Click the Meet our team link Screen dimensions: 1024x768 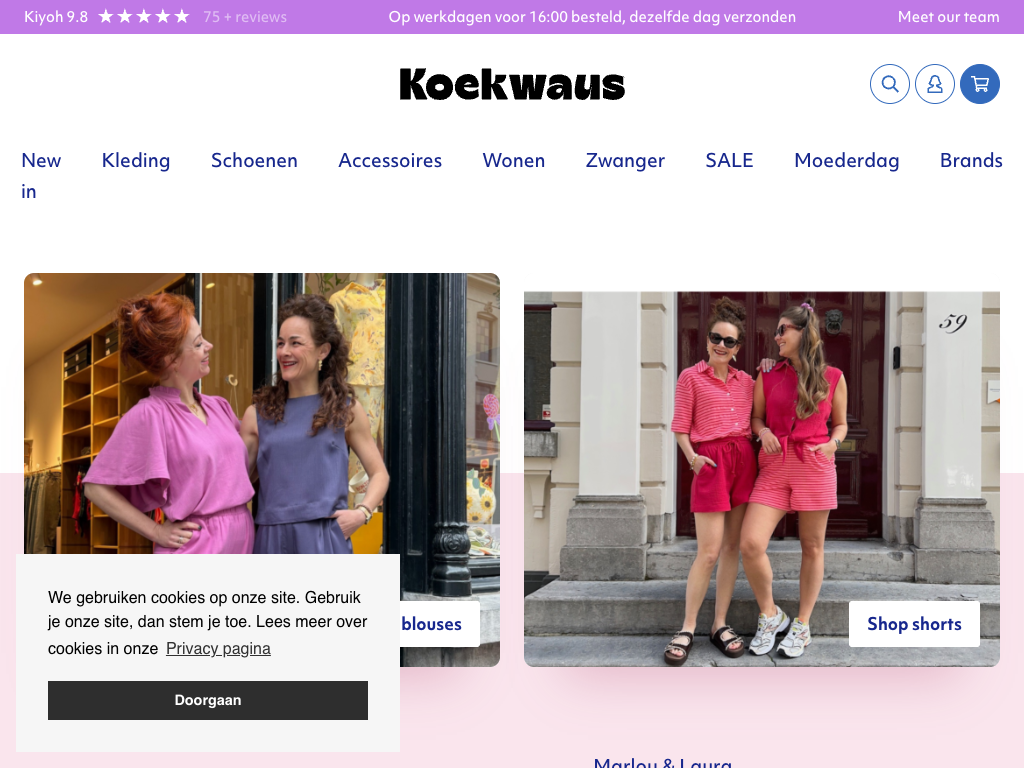[x=948, y=17]
